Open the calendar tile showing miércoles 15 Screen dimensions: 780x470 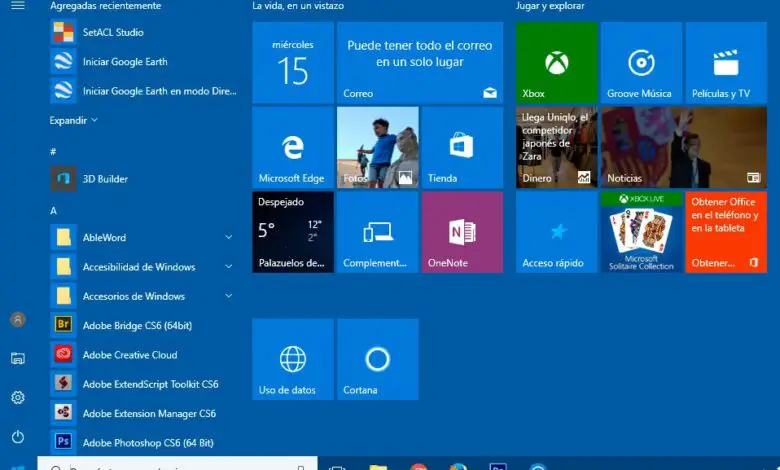click(293, 63)
